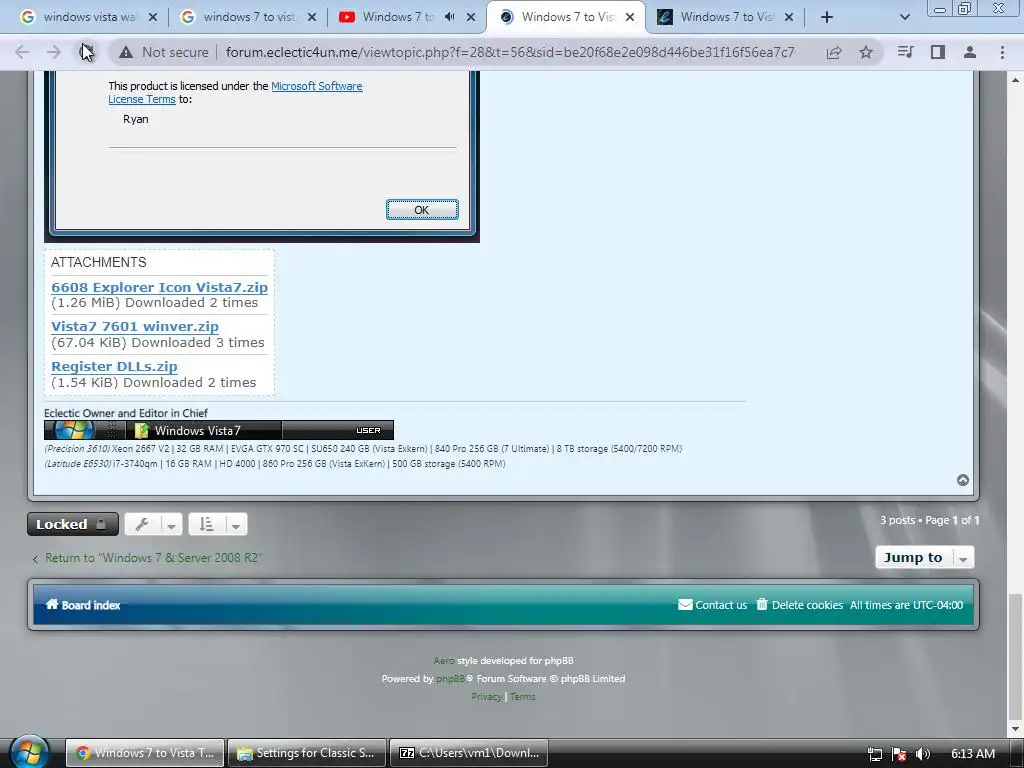Open the Privacy link
The image size is (1024, 768).
coord(487,697)
